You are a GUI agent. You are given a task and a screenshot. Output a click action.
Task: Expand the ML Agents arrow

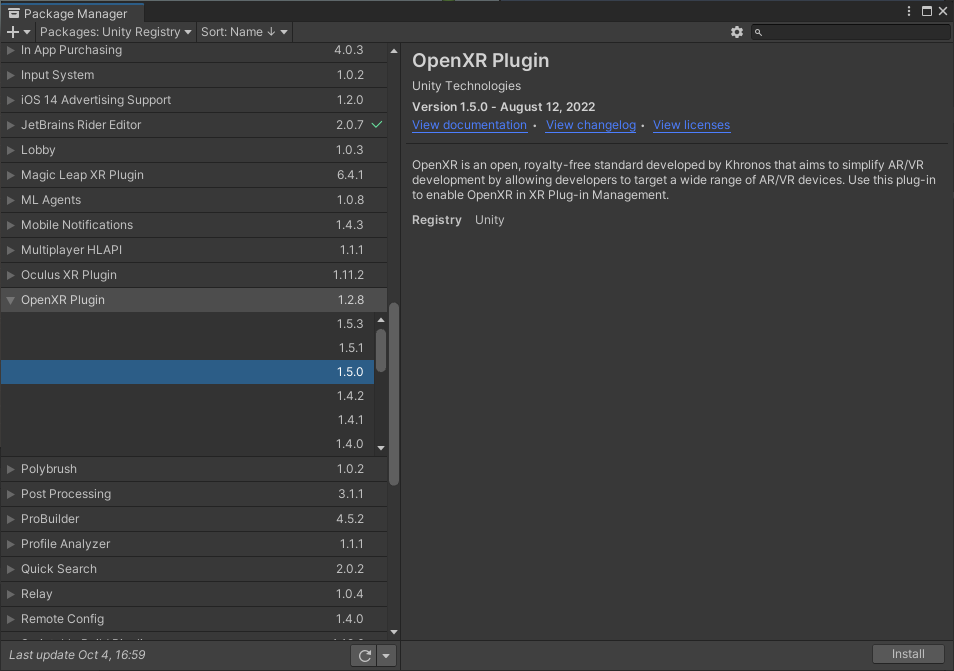pos(10,200)
